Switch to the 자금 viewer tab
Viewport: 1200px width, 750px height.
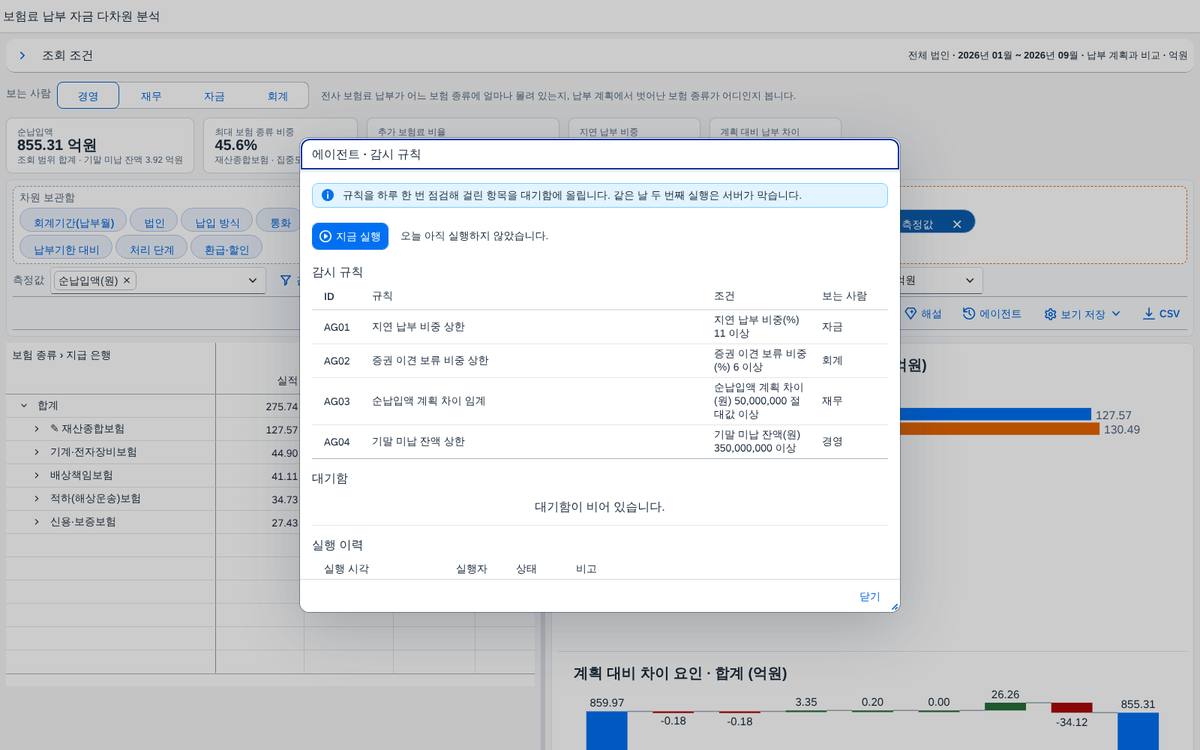(214, 96)
